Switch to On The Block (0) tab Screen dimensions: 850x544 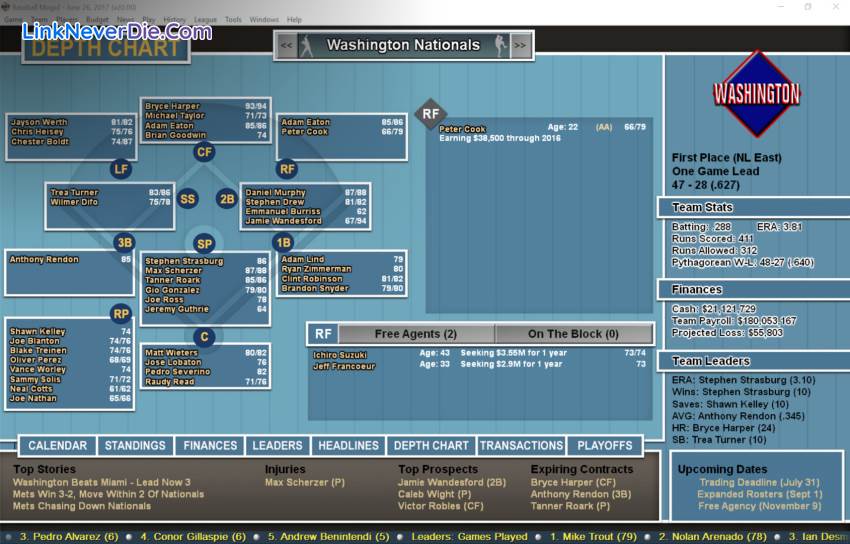pos(573,334)
